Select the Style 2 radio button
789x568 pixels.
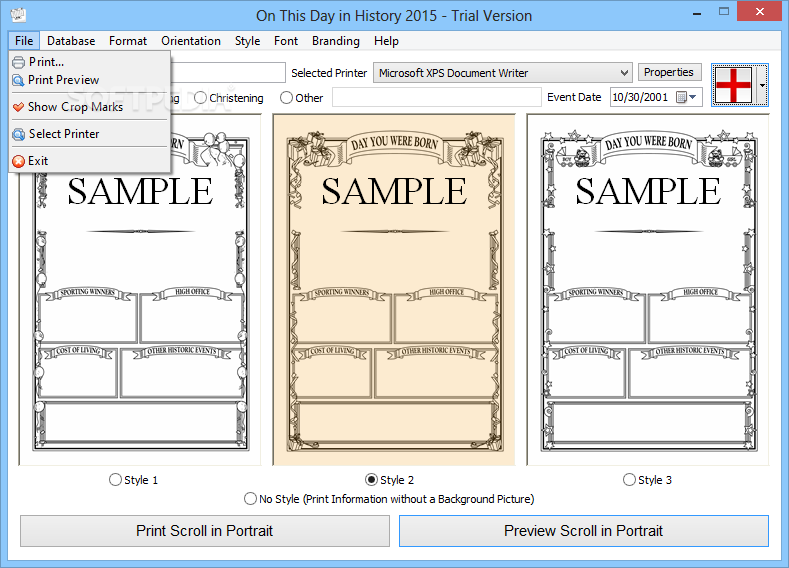[x=371, y=479]
